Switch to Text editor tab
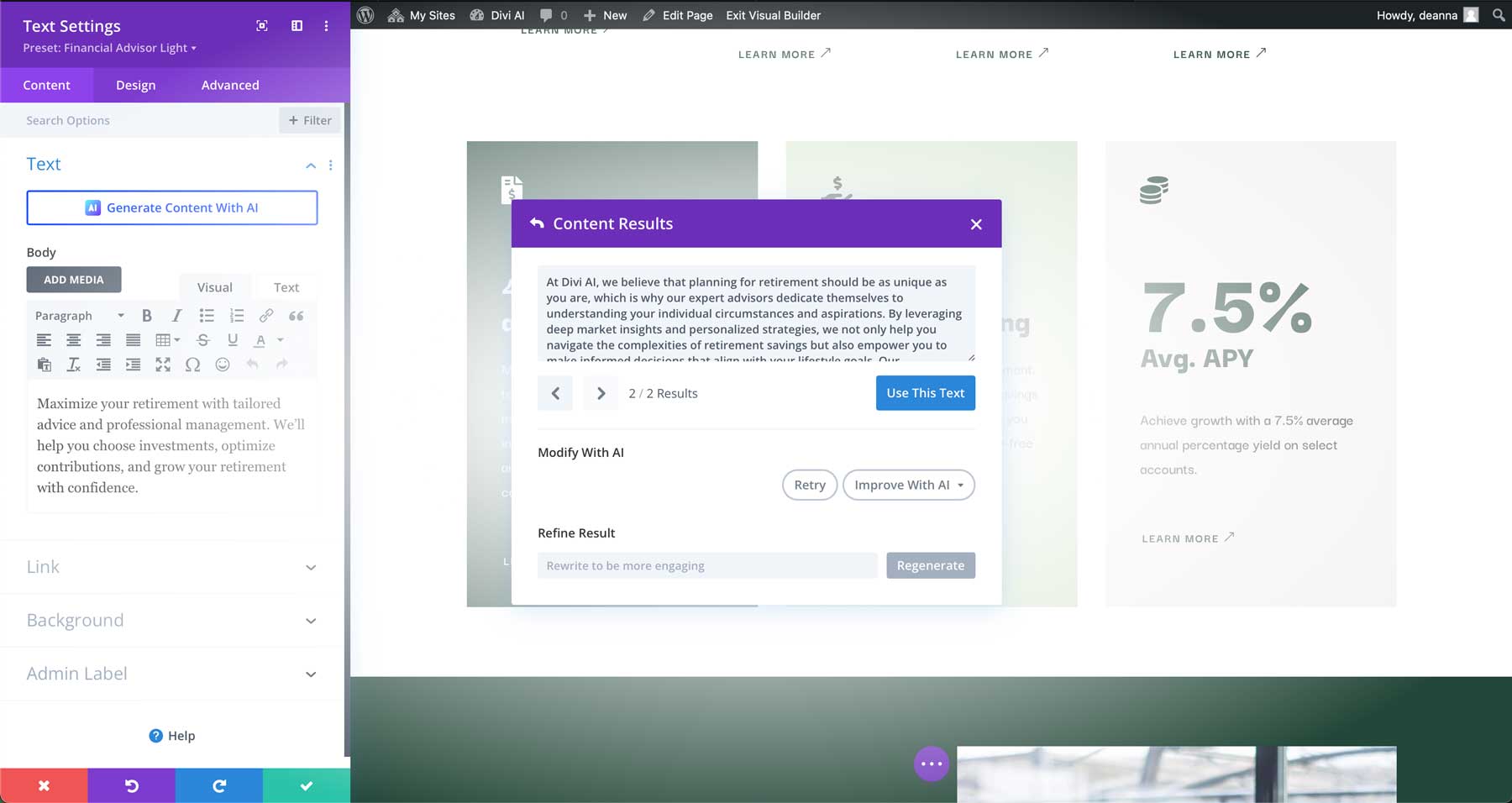Viewport: 1512px width, 803px height. pos(286,287)
